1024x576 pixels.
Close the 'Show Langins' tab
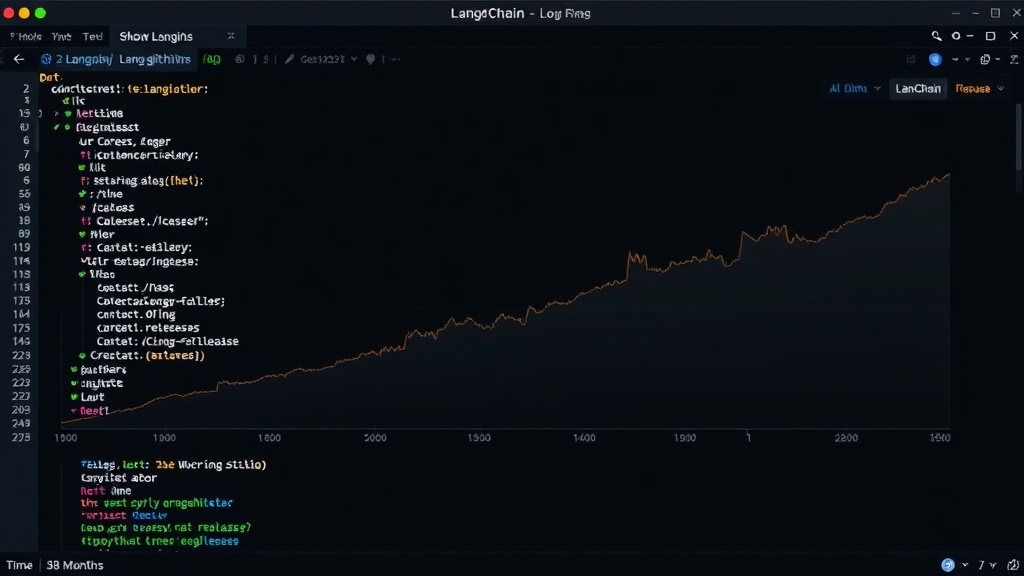coord(231,36)
